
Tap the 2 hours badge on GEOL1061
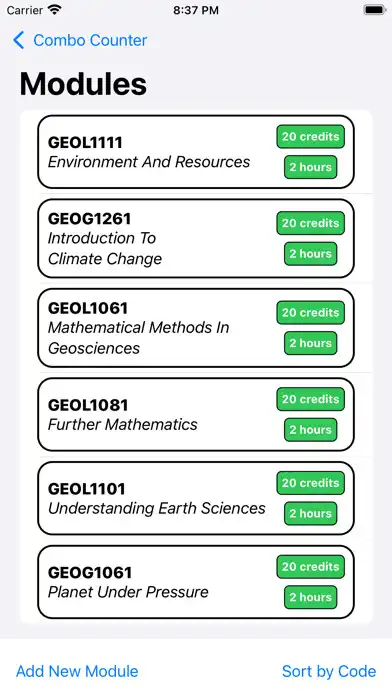310,343
